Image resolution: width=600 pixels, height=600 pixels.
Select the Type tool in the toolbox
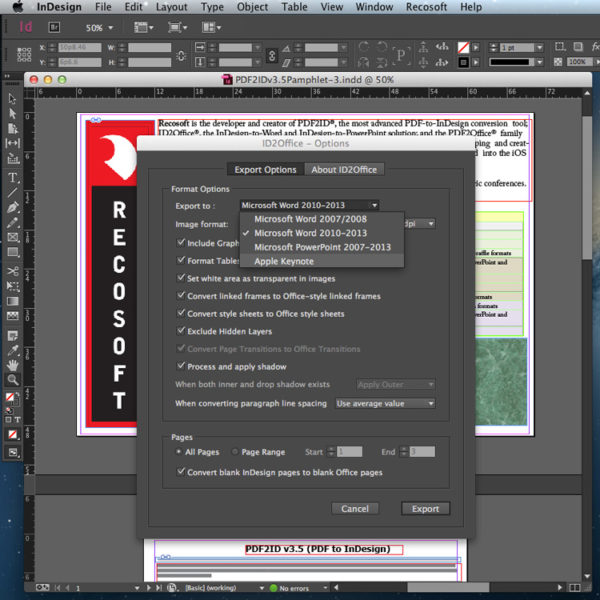coord(13,176)
